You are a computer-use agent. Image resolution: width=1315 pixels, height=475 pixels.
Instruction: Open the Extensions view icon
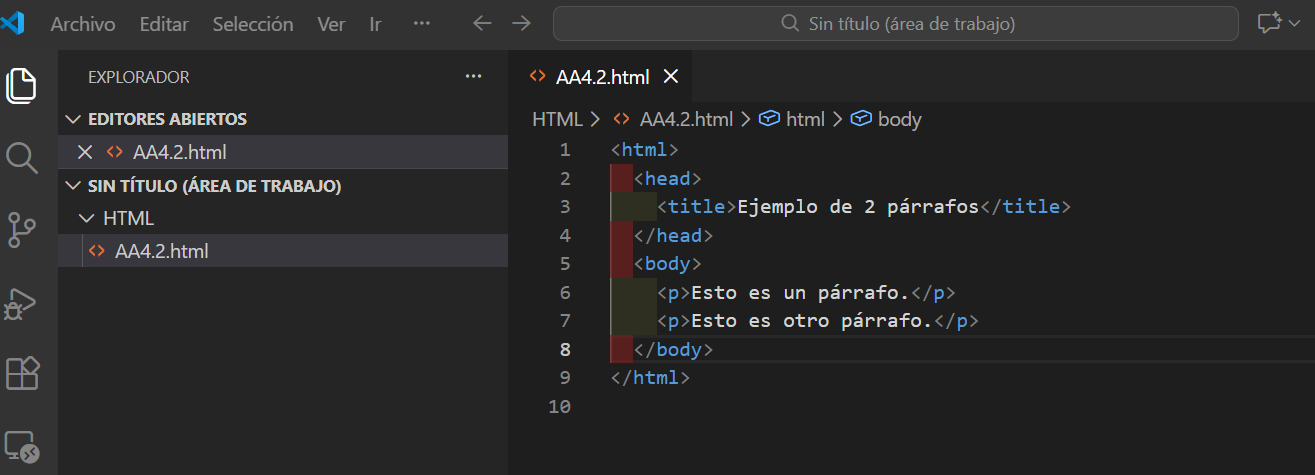[22, 373]
